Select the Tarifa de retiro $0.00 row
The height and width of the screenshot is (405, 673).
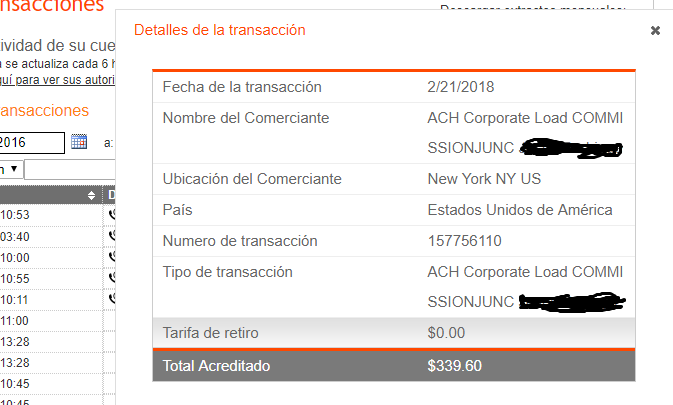(x=394, y=333)
